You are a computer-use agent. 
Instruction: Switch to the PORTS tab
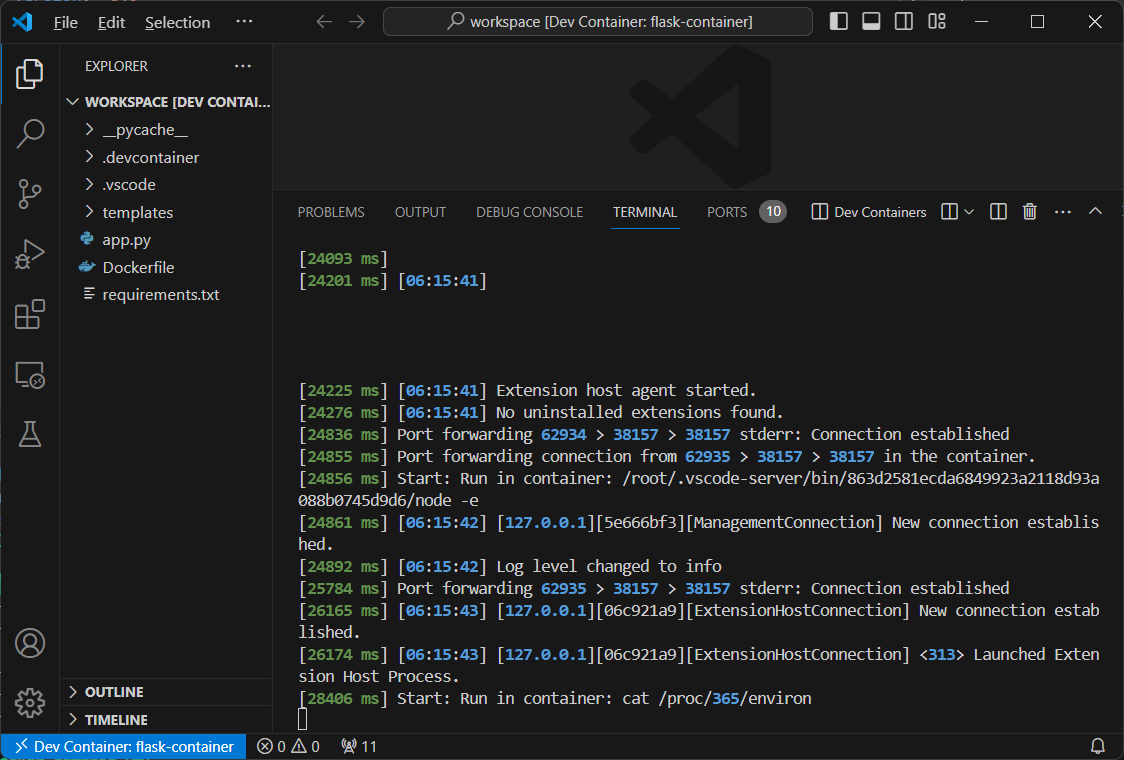click(726, 212)
